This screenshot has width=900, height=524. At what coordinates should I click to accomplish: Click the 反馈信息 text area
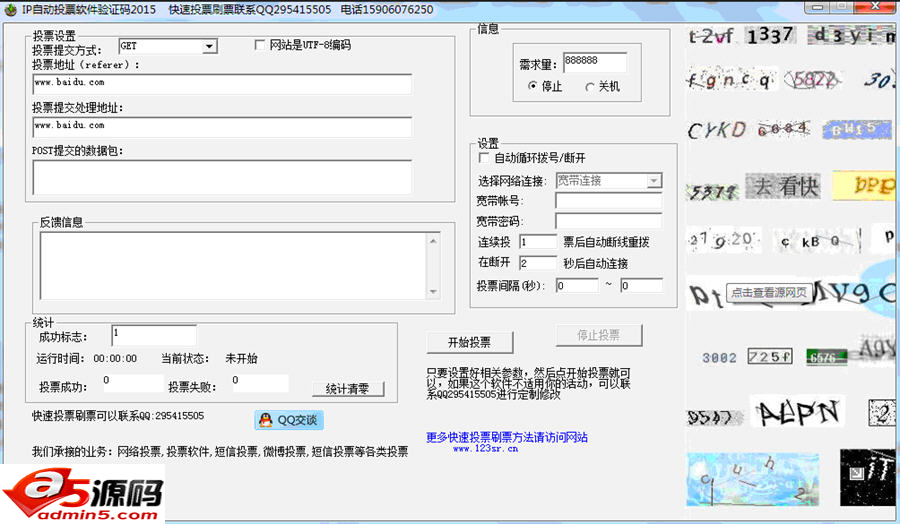tap(233, 266)
